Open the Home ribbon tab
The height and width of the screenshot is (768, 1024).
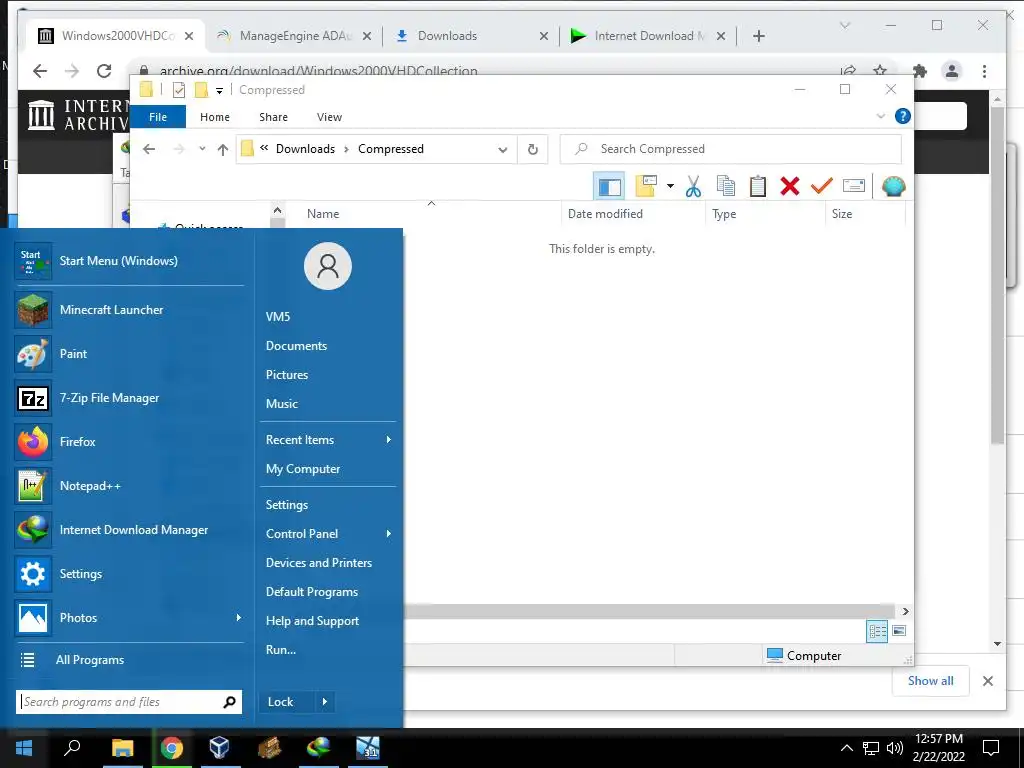[x=215, y=117]
